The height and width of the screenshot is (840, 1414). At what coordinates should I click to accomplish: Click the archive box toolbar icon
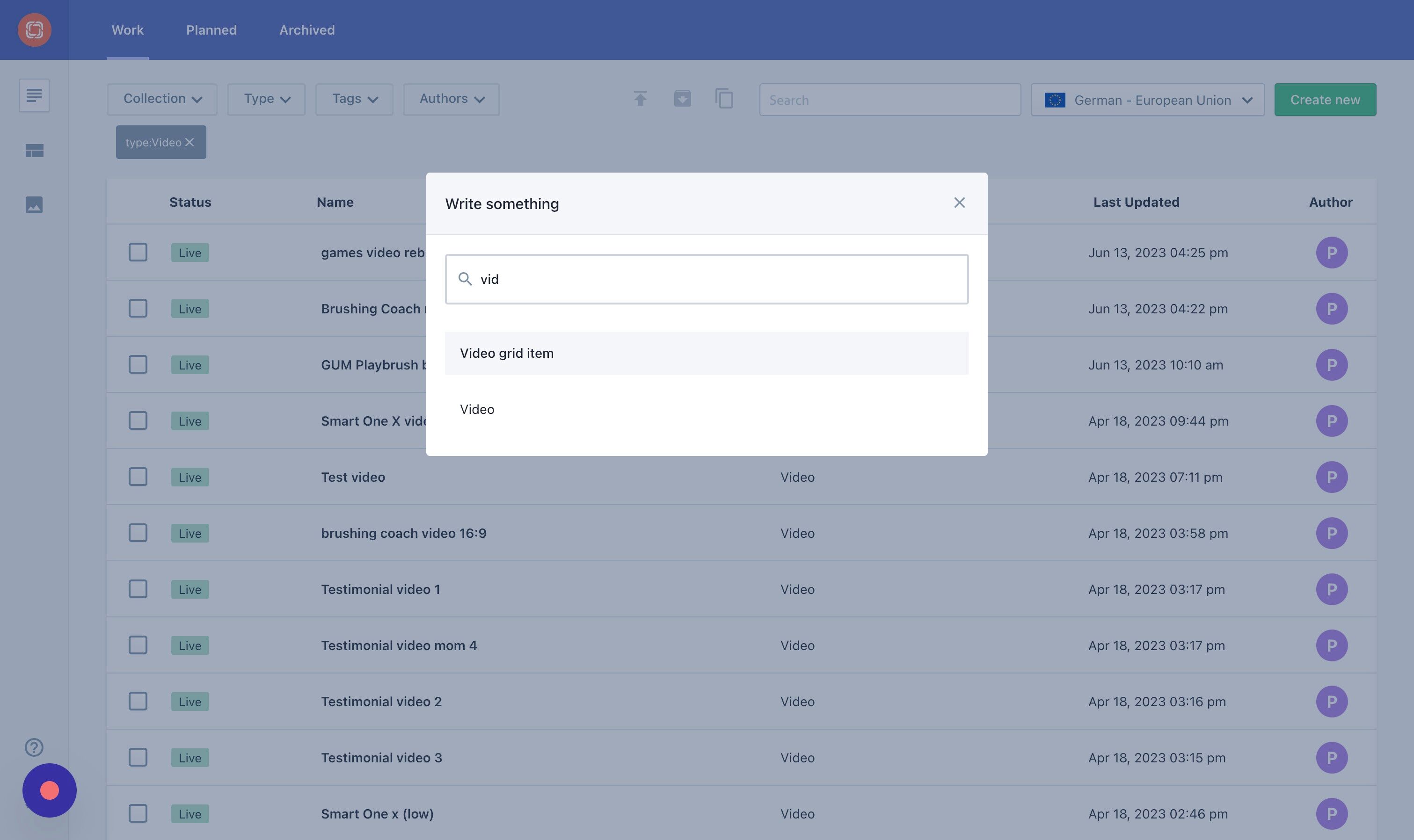(682, 99)
